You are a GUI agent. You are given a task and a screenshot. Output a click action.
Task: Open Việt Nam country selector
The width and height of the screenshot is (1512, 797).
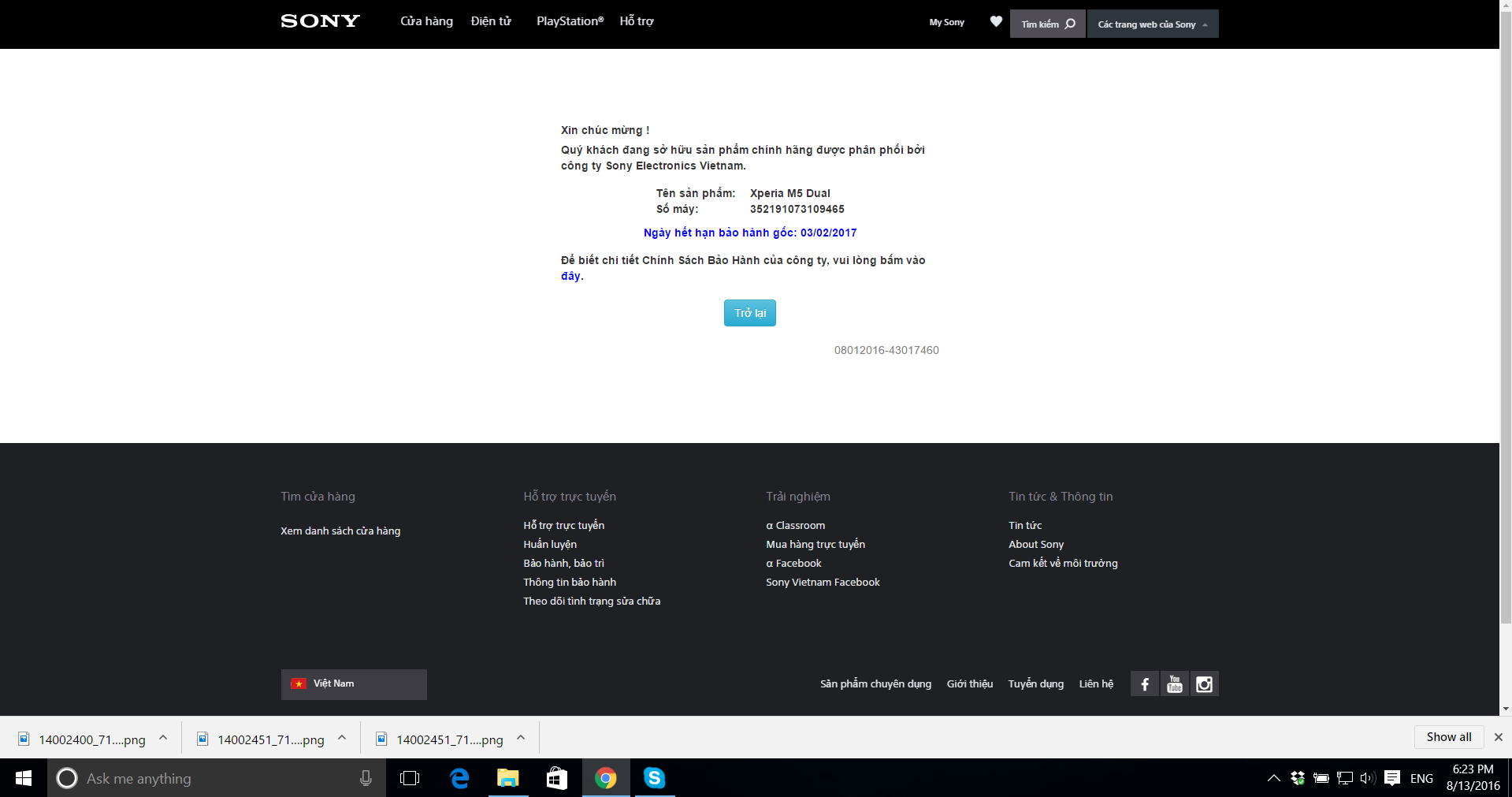[x=354, y=684]
